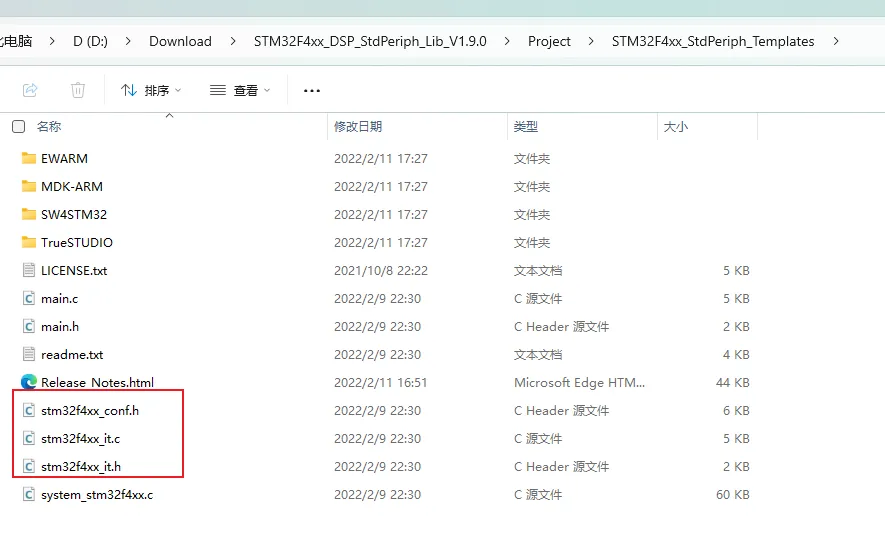
Task: Toggle the select-all checkbox beside 名称
Action: 19,126
